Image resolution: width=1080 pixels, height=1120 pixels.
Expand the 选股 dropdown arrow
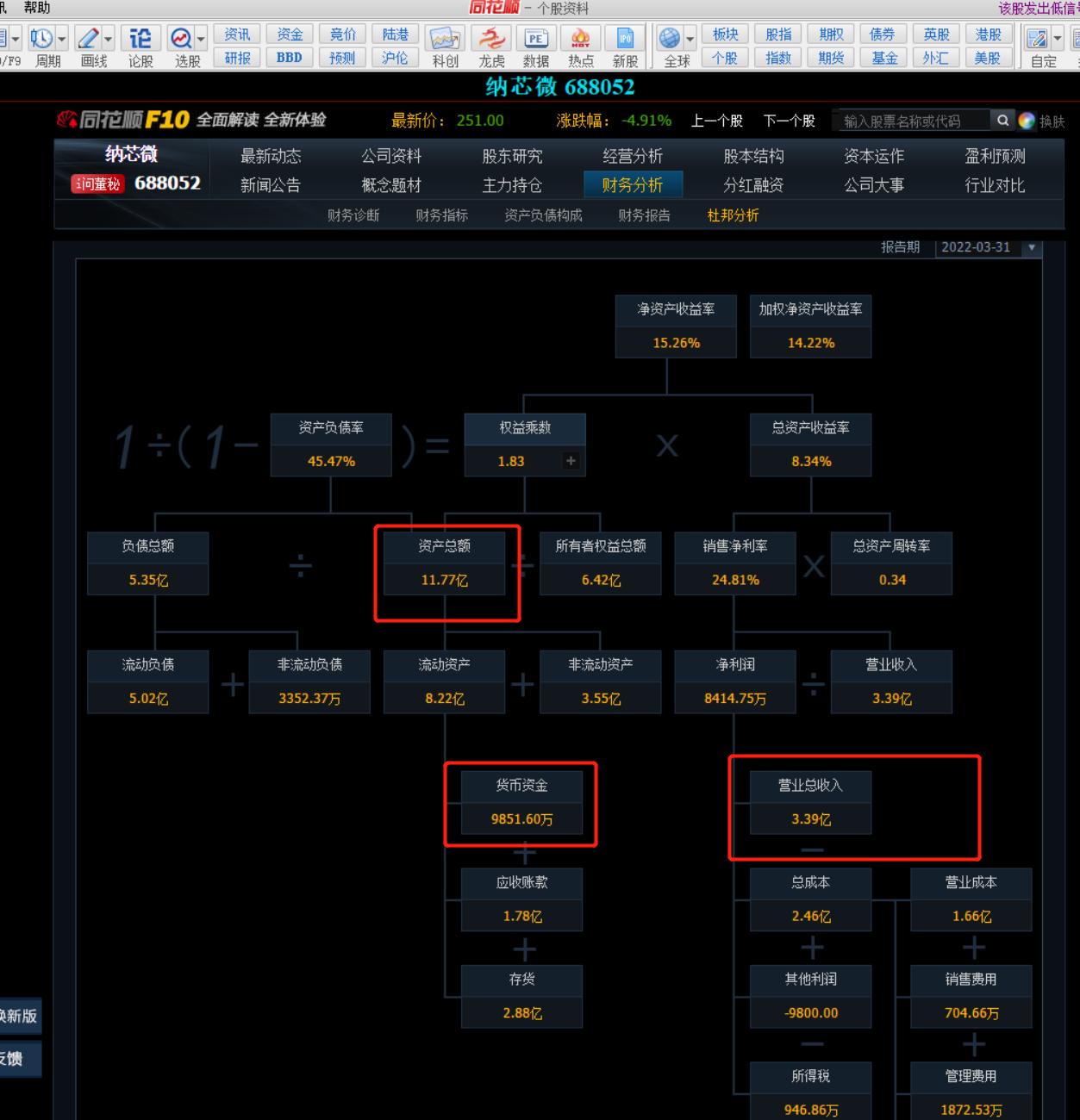(x=201, y=39)
